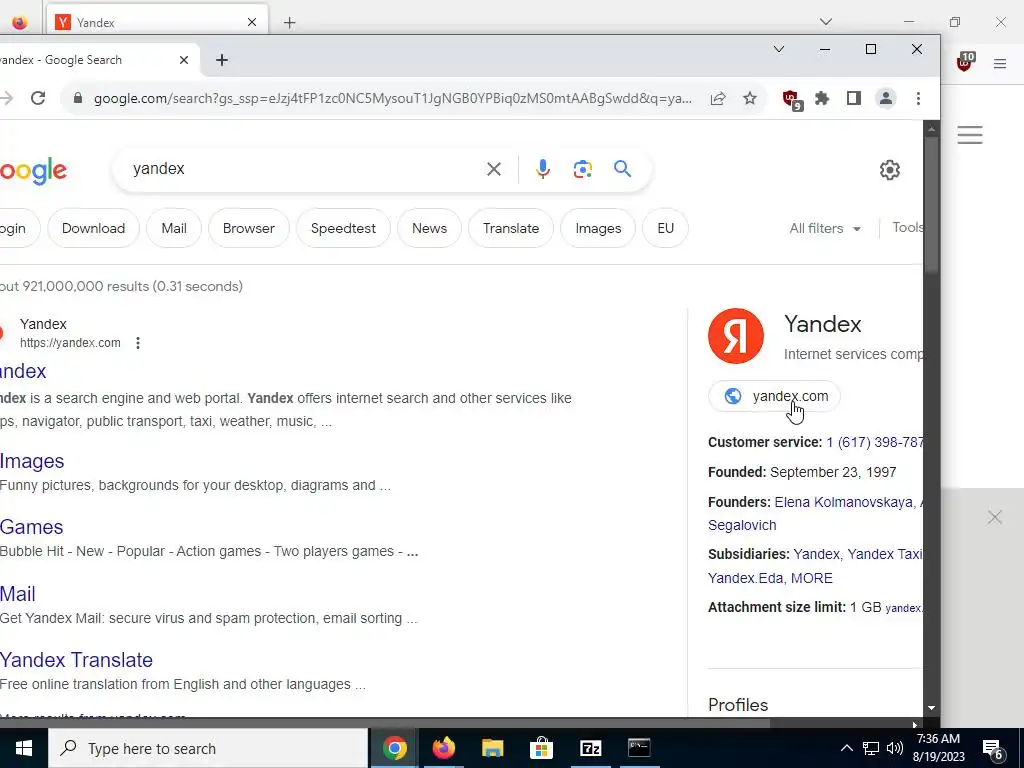Click the Google search input field
The image size is (1024, 768).
(304, 169)
